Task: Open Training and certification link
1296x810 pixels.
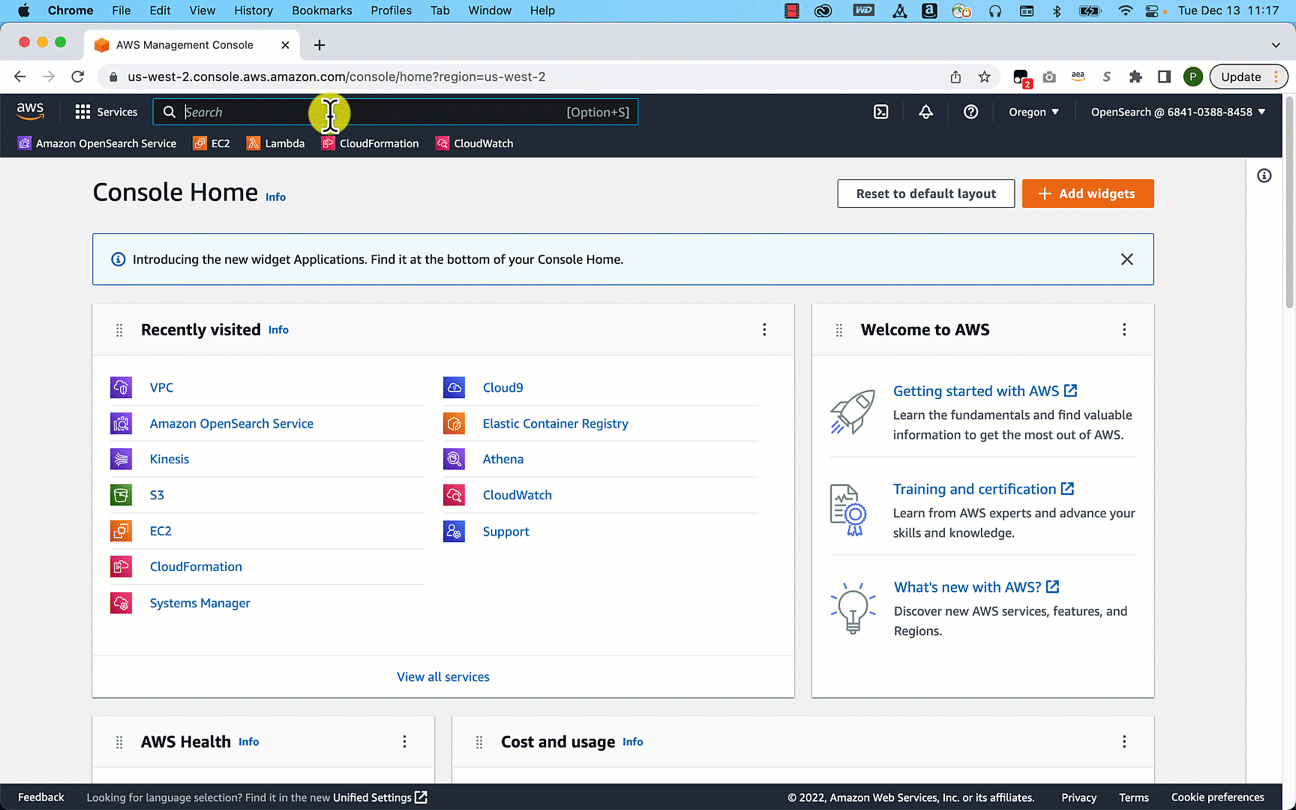Action: coord(984,489)
